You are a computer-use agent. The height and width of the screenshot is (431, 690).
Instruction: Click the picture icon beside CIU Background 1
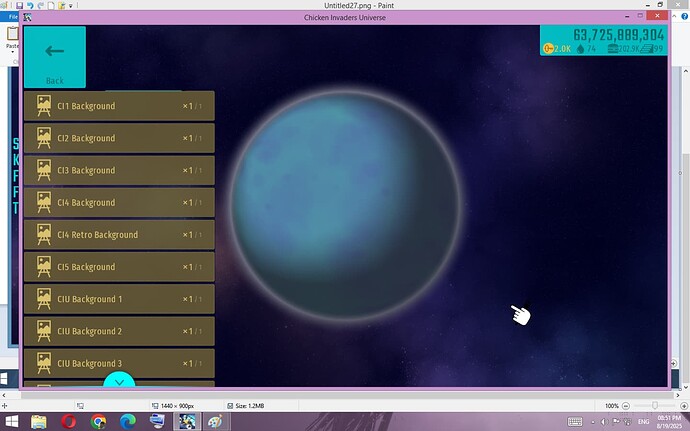tap(44, 299)
